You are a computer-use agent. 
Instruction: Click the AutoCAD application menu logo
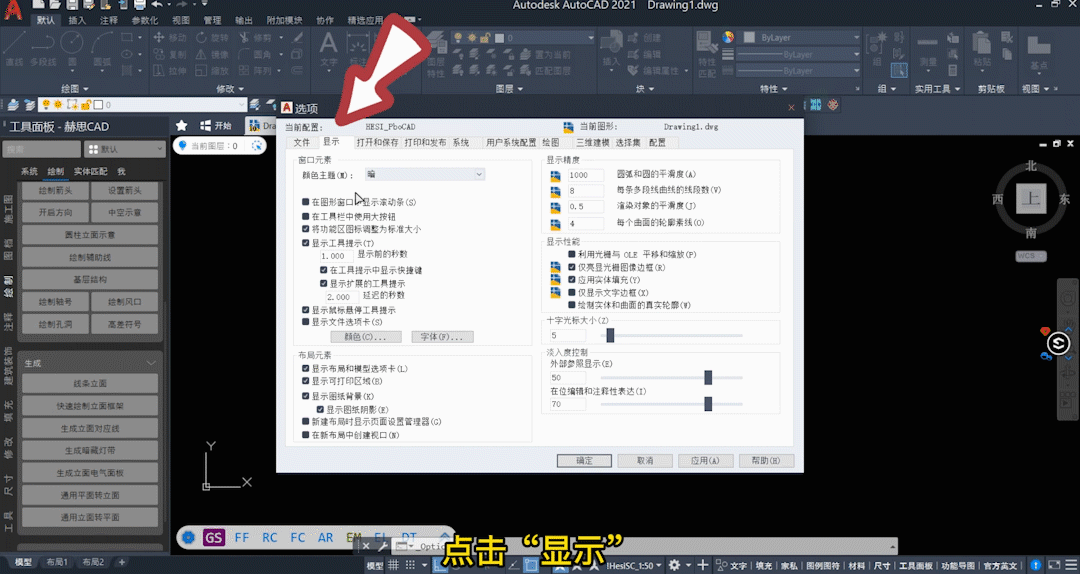pos(12,10)
